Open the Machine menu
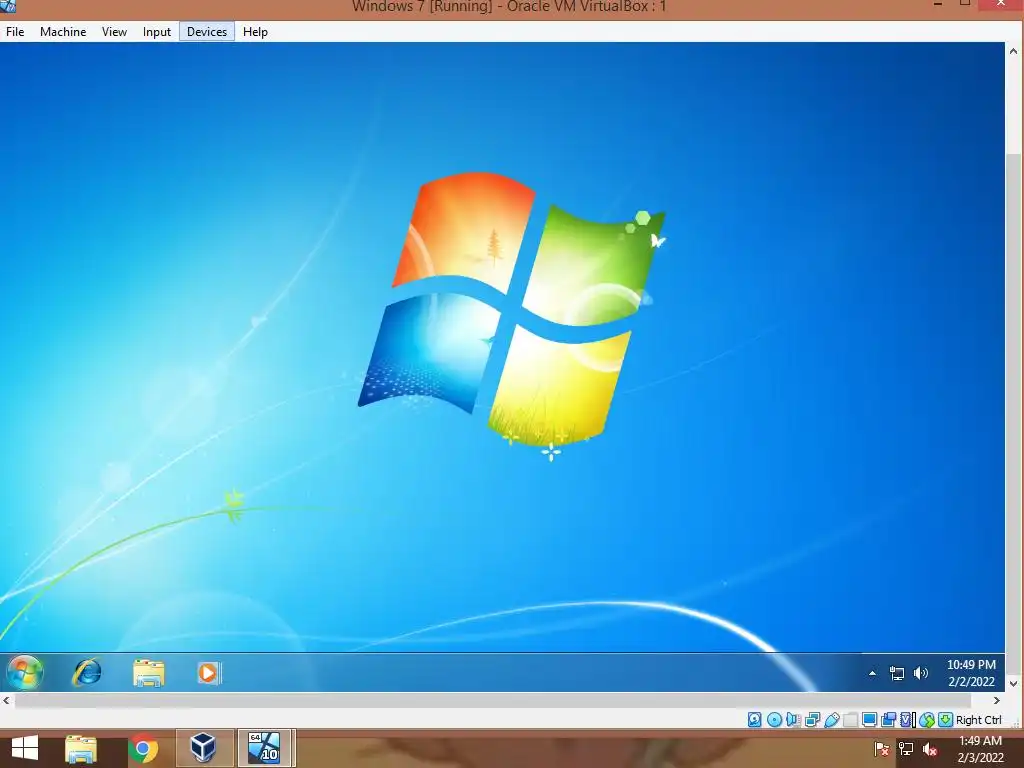The width and height of the screenshot is (1024, 768). (x=63, y=31)
